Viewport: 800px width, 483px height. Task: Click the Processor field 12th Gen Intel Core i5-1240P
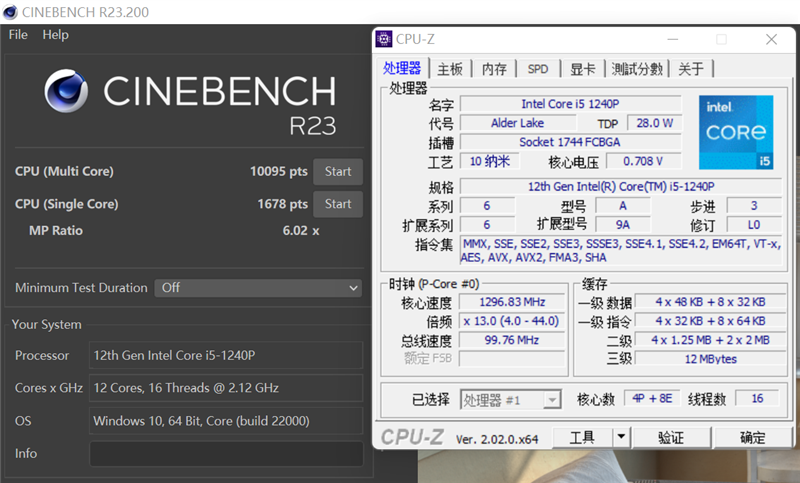click(x=227, y=355)
